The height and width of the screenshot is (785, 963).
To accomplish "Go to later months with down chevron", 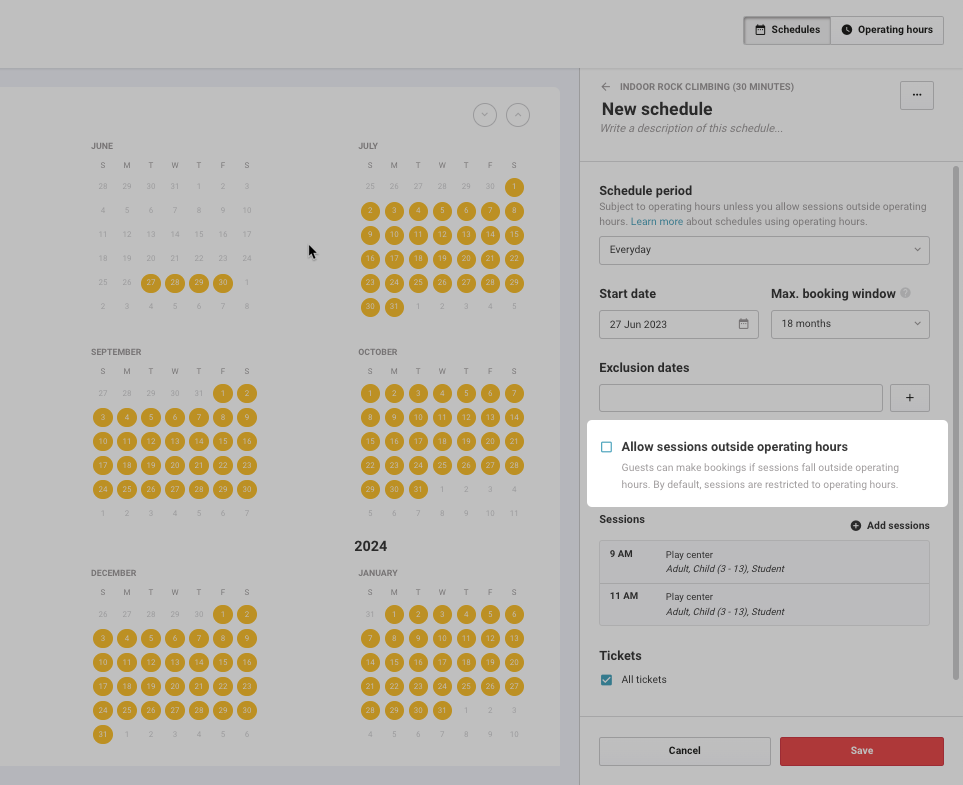I will pyautogui.click(x=485, y=115).
